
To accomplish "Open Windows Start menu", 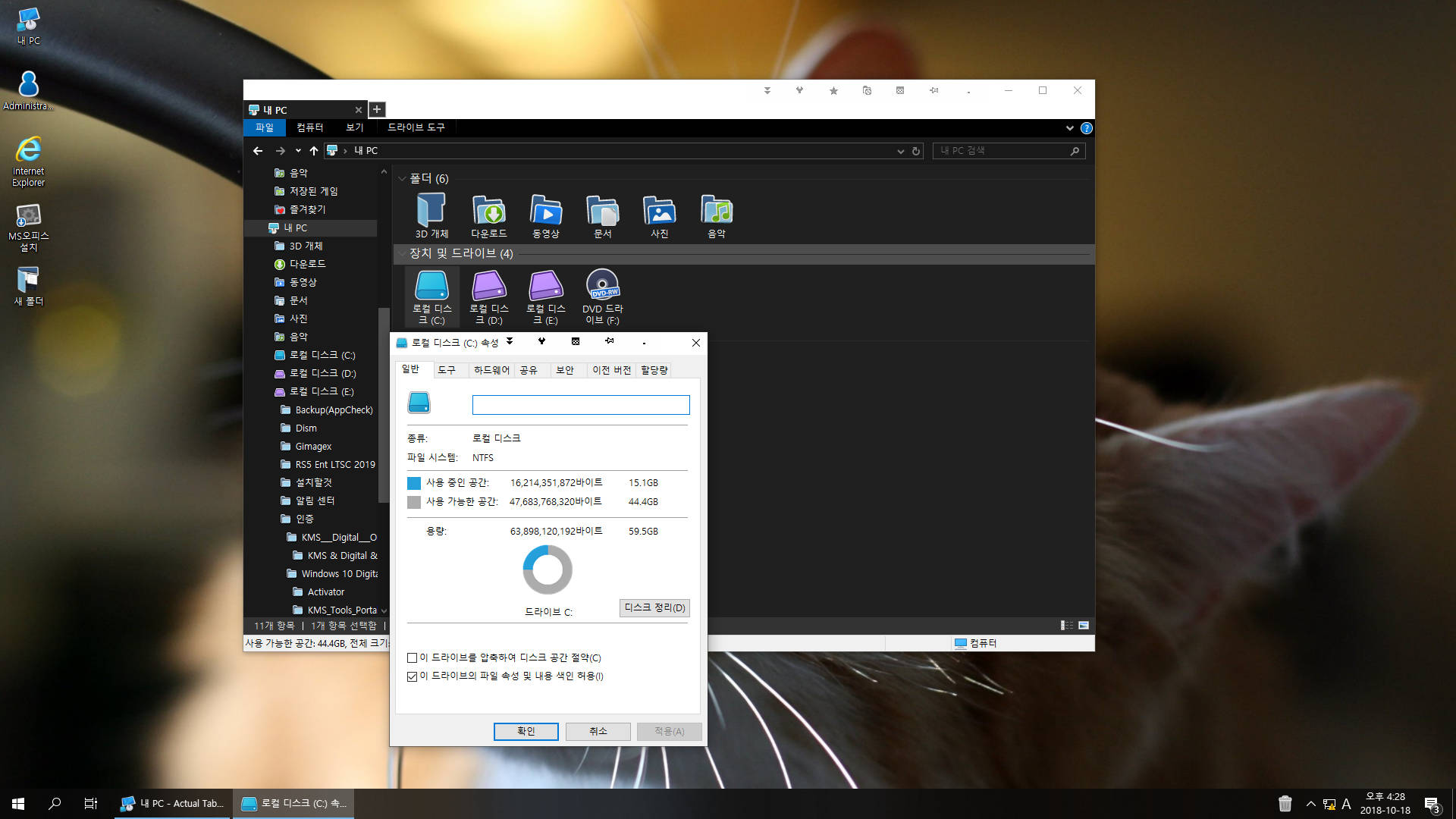I will (18, 804).
